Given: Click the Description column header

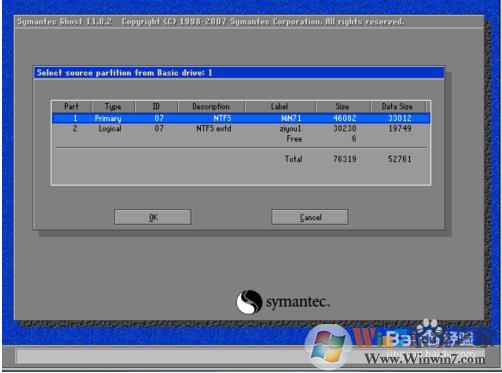Looking at the screenshot, I should pyautogui.click(x=211, y=107).
